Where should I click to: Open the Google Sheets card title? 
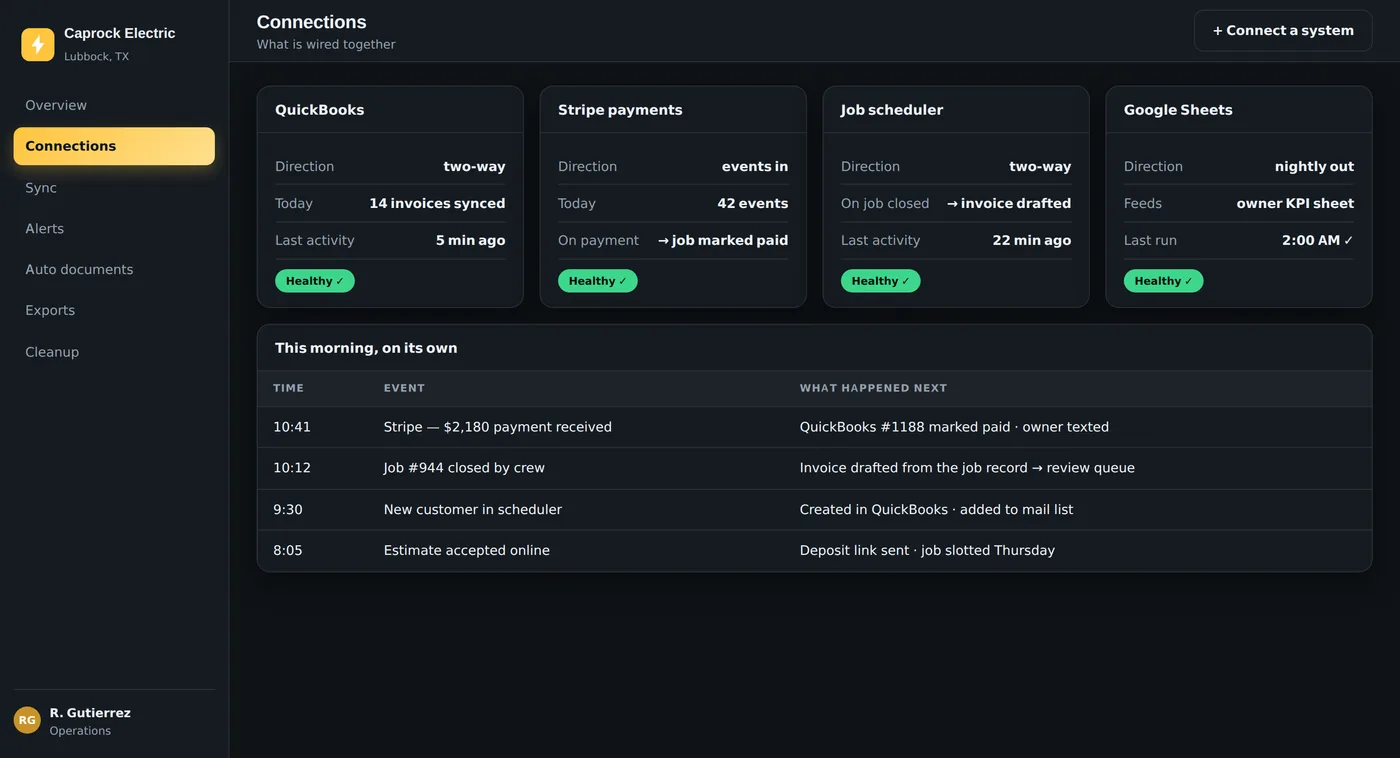pyautogui.click(x=1178, y=110)
